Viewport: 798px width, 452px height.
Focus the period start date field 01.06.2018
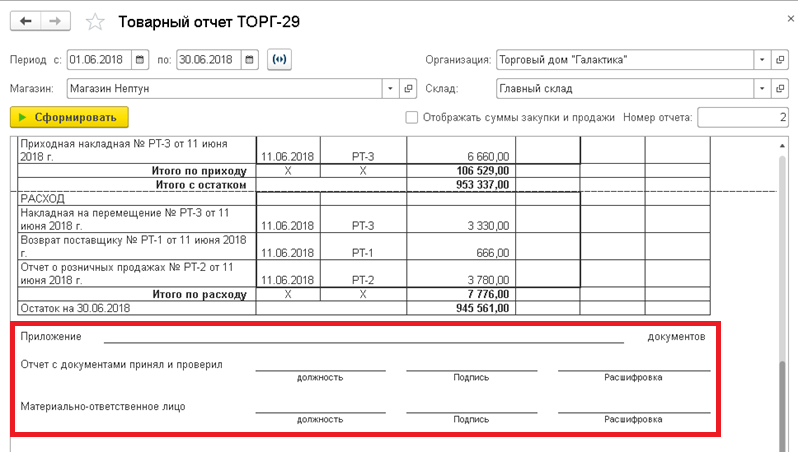[x=99, y=60]
